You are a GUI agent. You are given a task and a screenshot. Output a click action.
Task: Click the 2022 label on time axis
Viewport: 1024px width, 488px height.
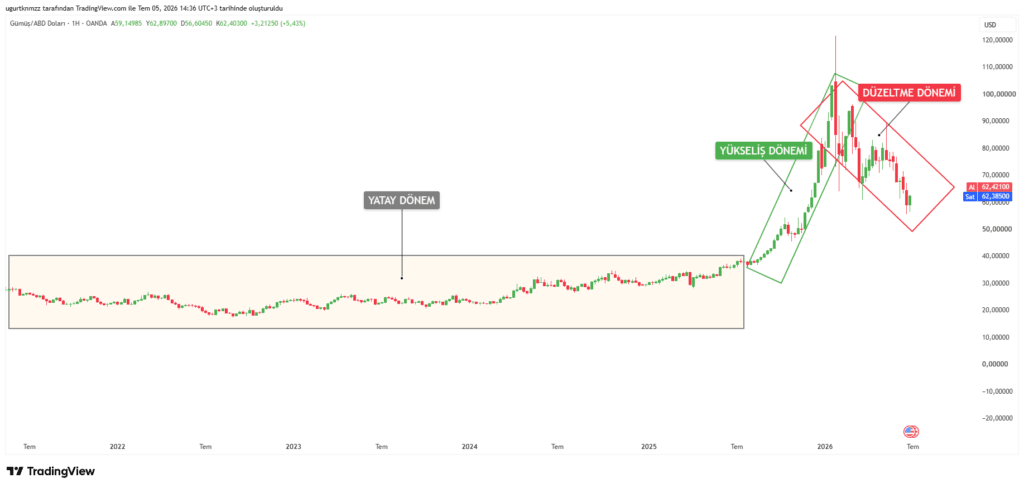[x=118, y=447]
